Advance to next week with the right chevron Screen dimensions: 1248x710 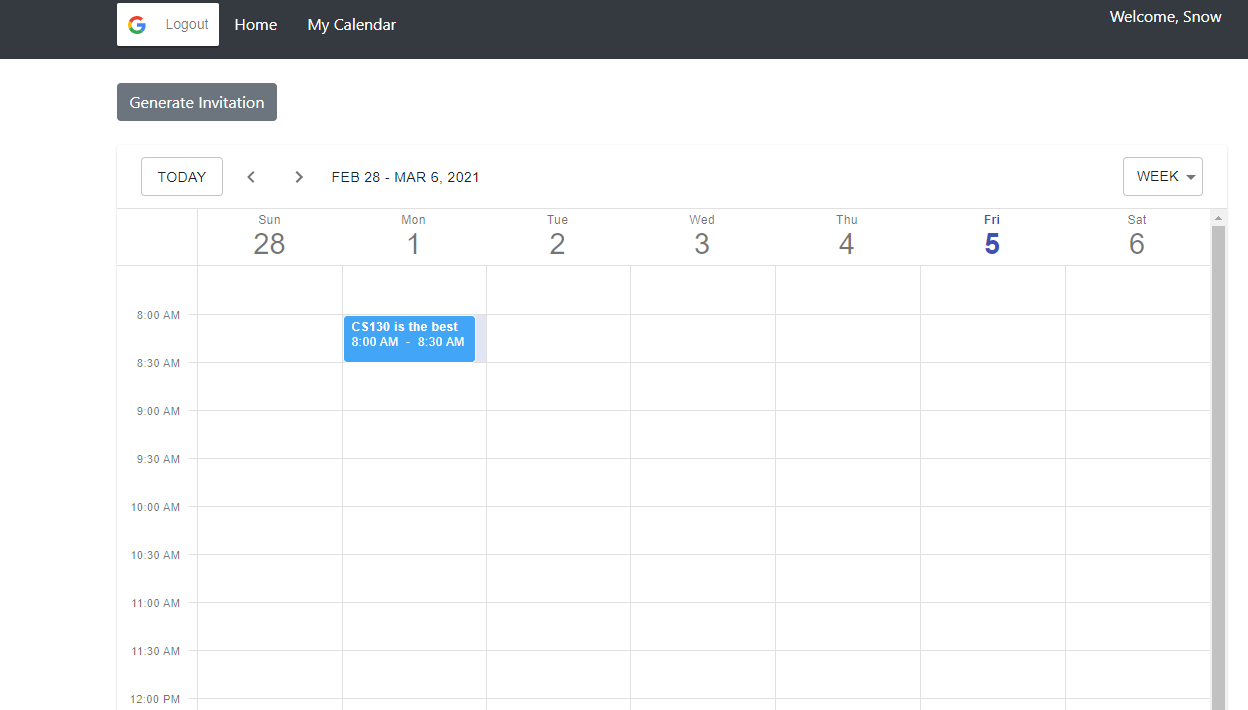299,177
